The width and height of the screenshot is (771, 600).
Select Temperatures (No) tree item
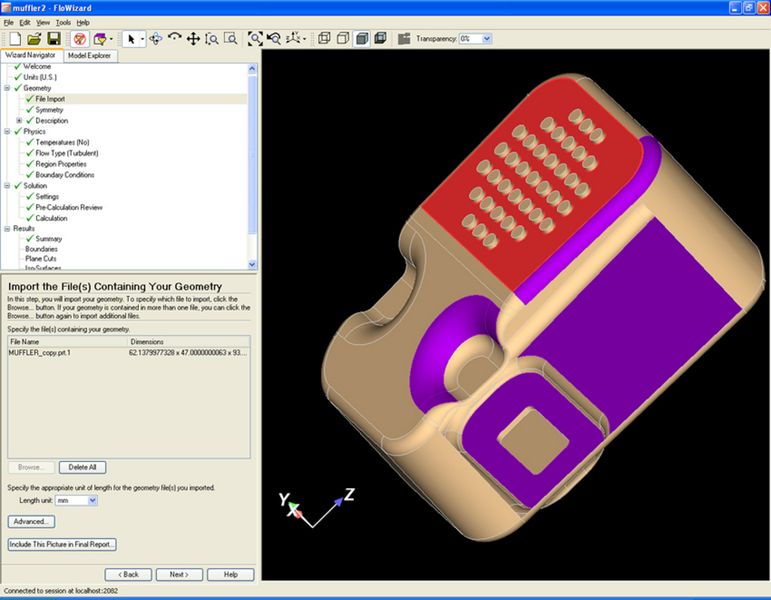pyautogui.click(x=62, y=142)
